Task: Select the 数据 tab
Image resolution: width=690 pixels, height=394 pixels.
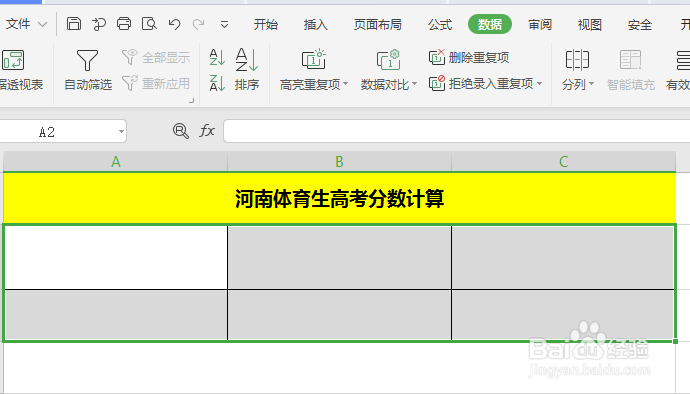Action: [x=490, y=24]
